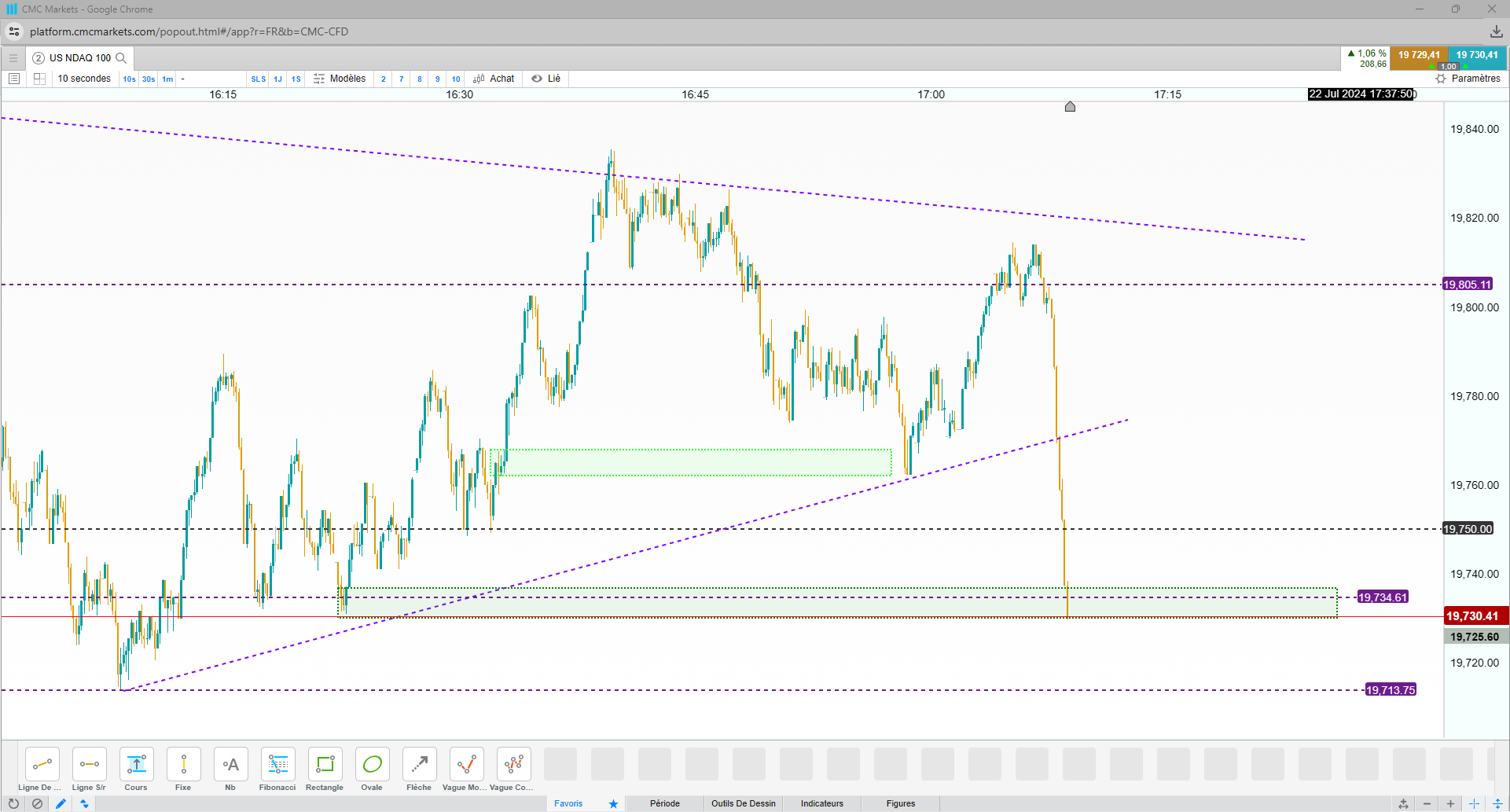Toggle the blue pencil drawing mode

point(61,803)
